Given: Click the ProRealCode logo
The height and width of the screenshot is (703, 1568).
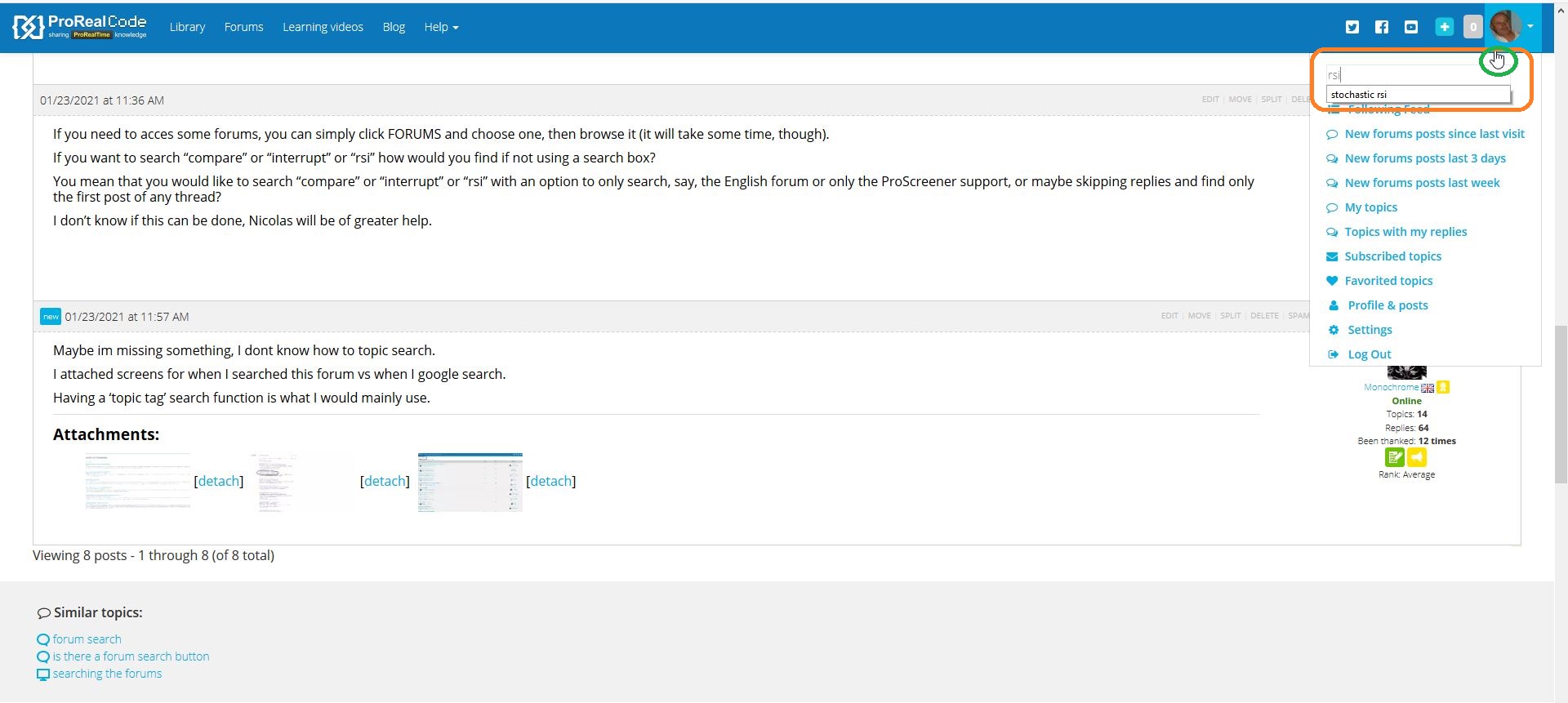Looking at the screenshot, I should 80,27.
